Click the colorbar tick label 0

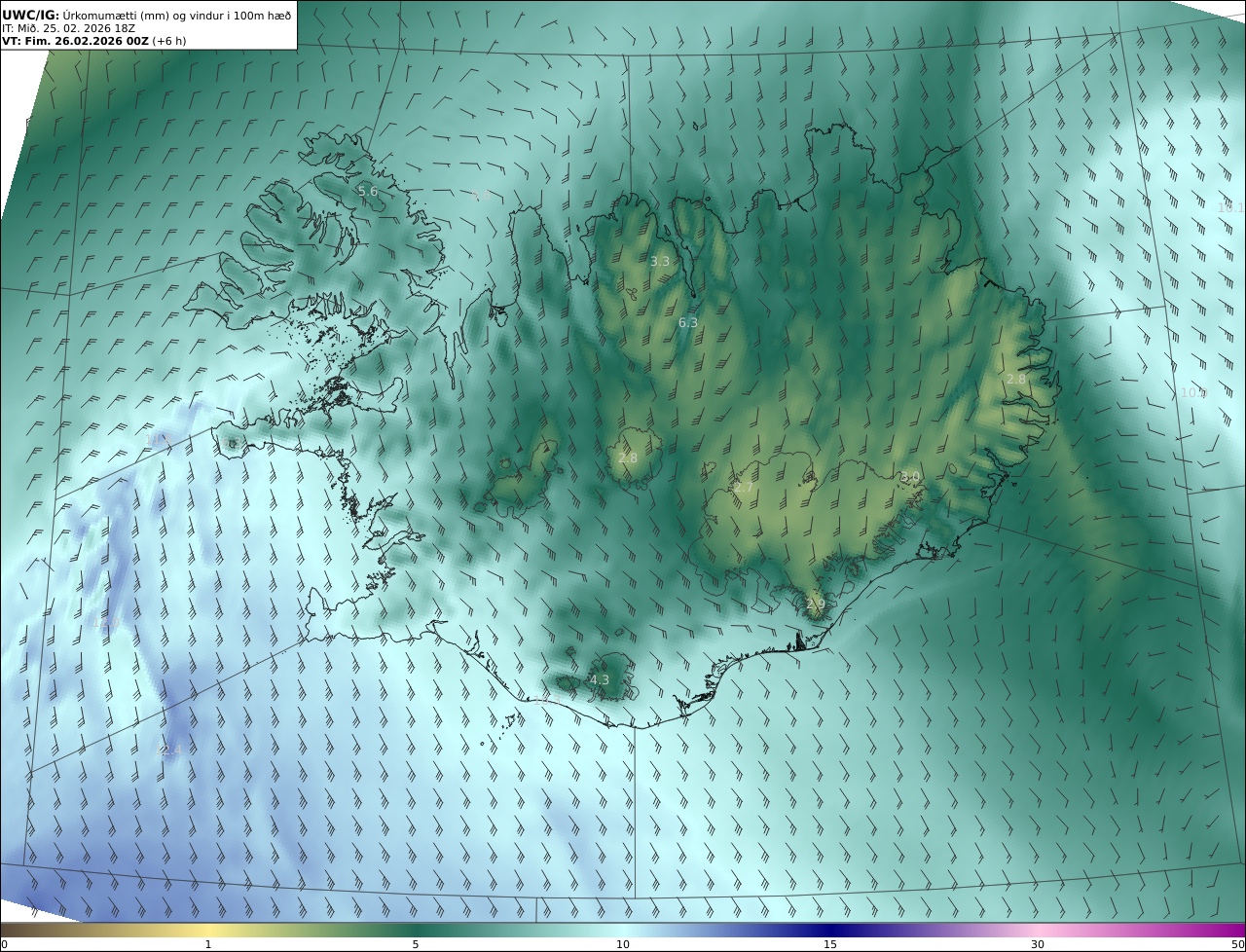coord(4,944)
